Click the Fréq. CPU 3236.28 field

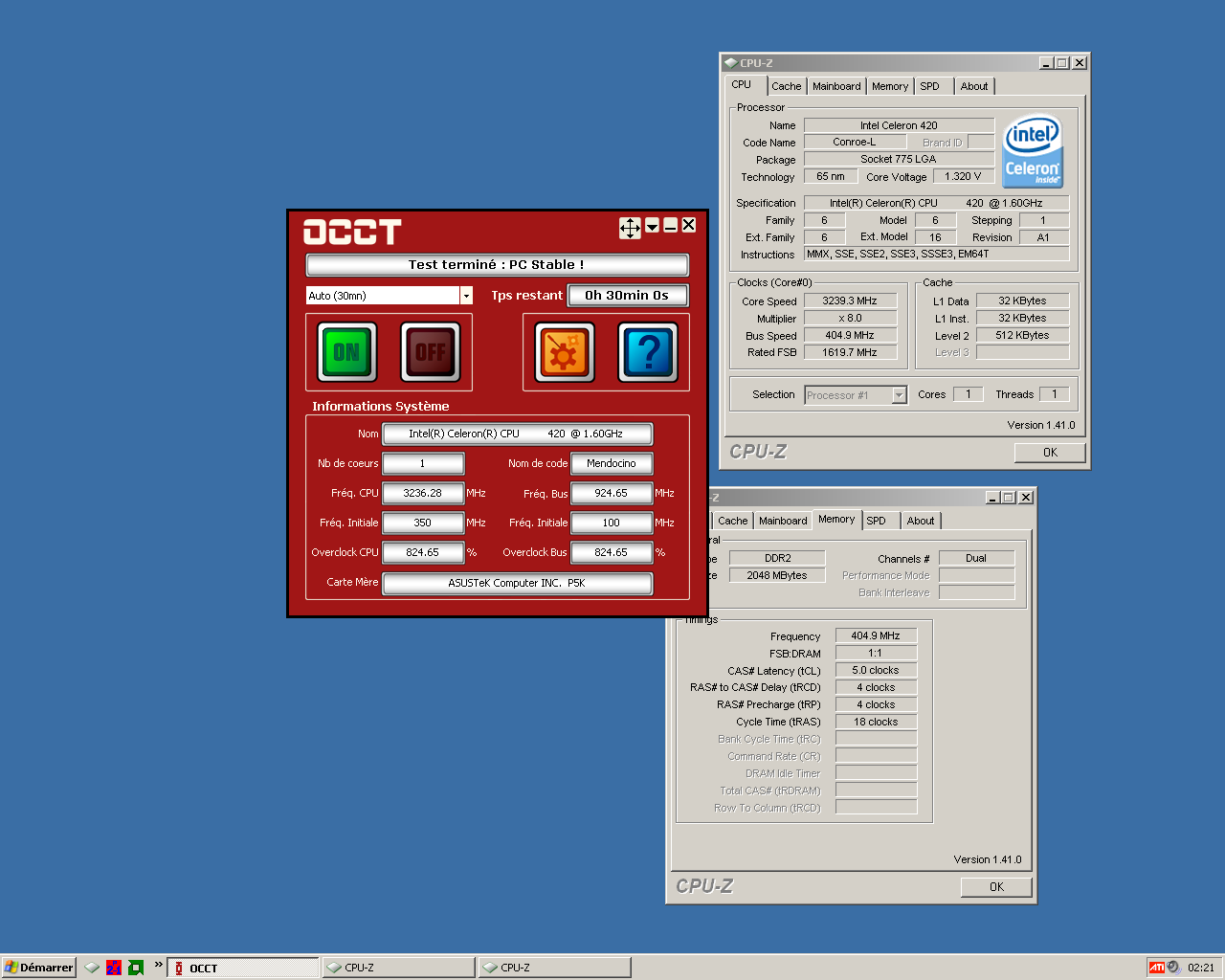coord(423,494)
